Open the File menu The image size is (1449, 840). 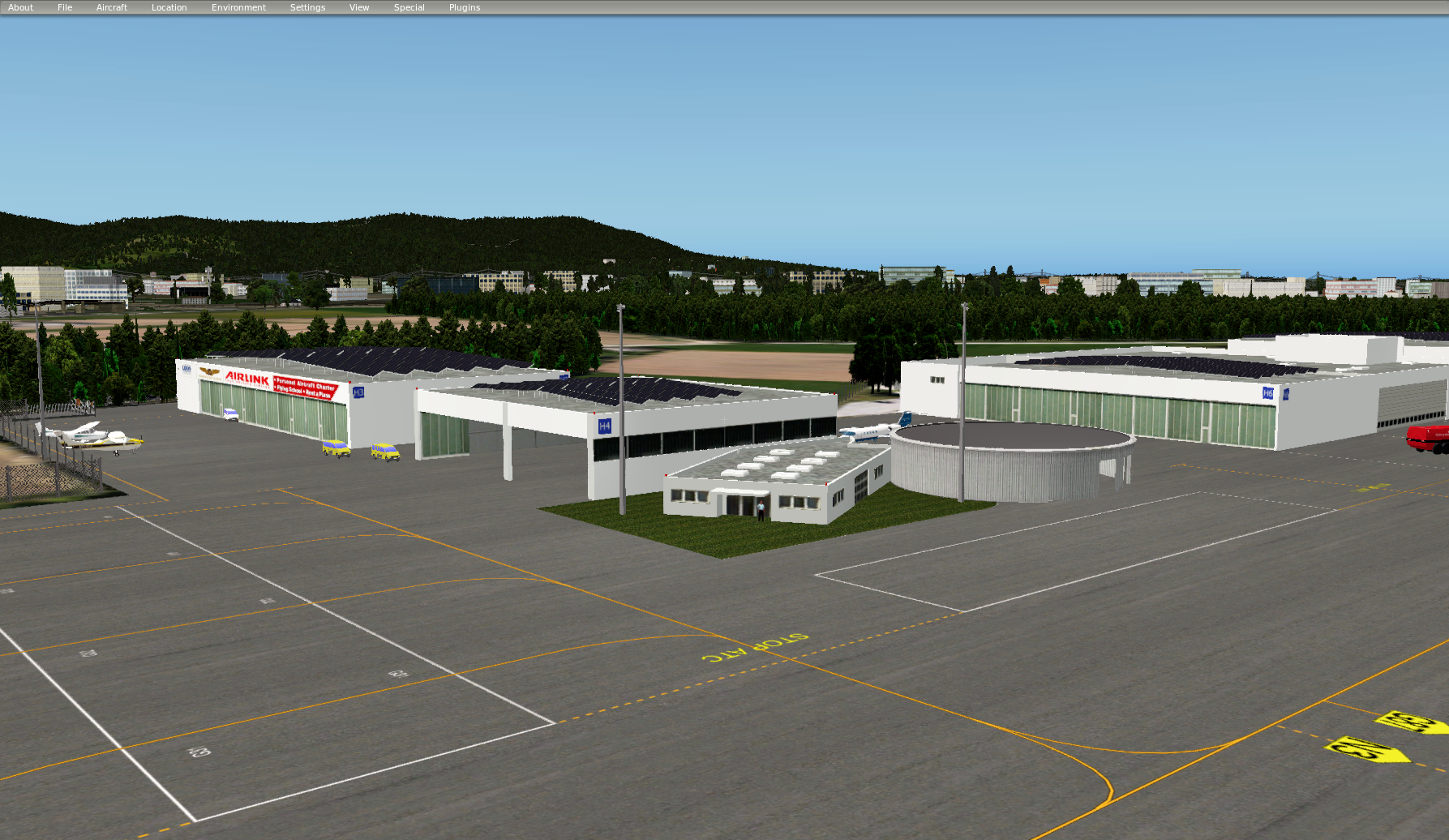click(65, 7)
